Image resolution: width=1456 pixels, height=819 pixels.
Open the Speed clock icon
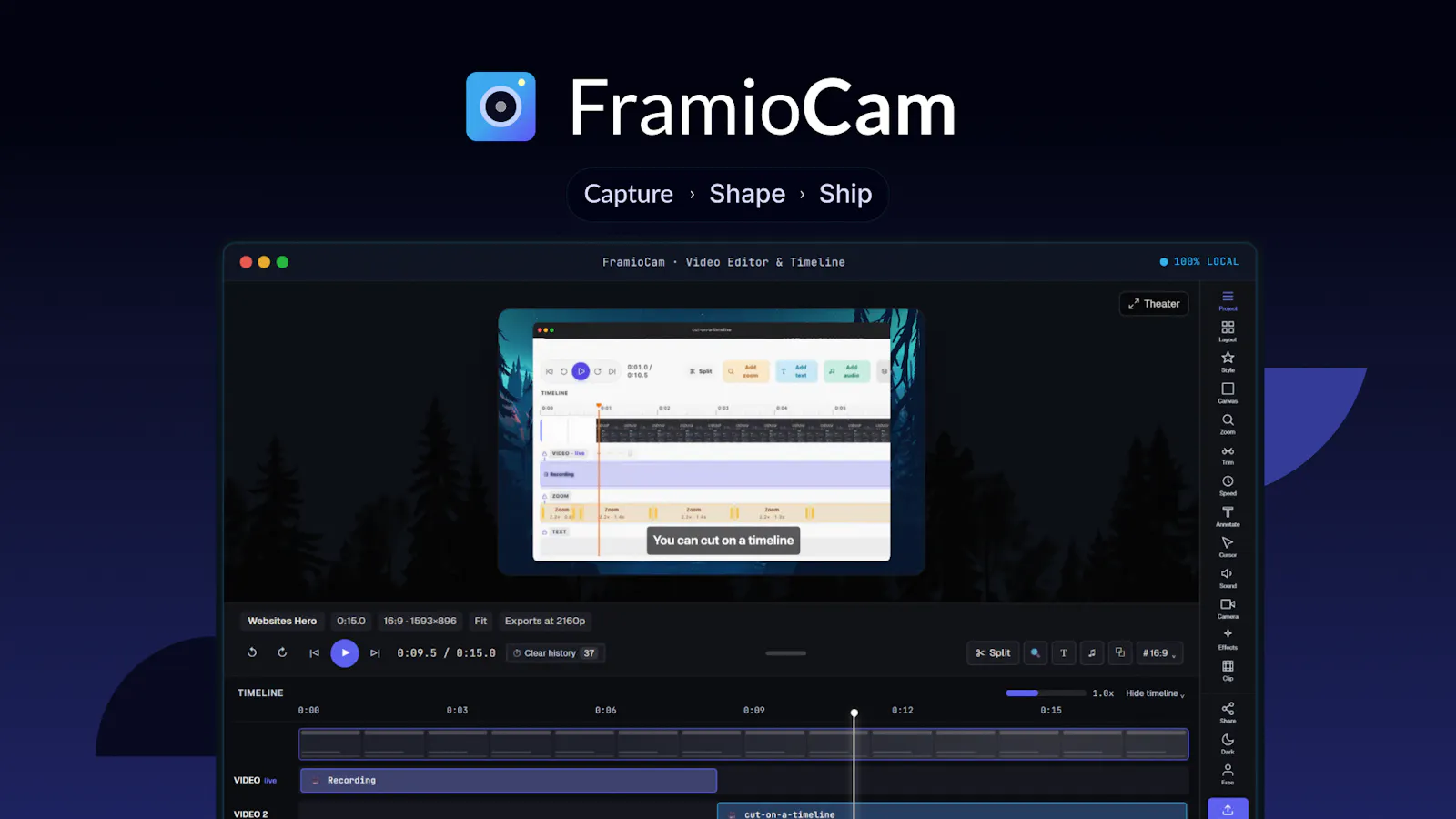point(1228,486)
